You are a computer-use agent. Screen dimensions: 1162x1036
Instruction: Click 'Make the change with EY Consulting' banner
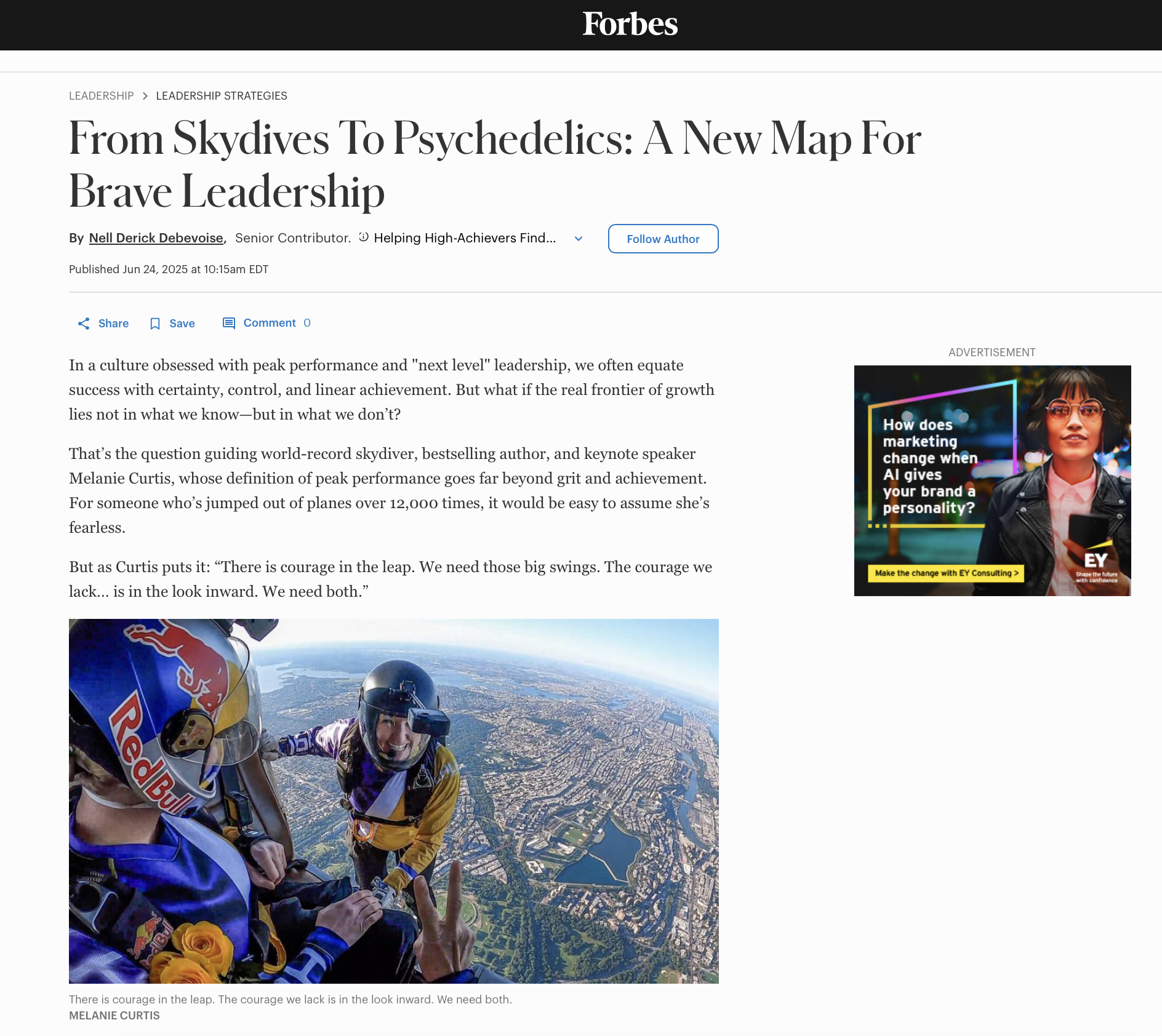[946, 573]
